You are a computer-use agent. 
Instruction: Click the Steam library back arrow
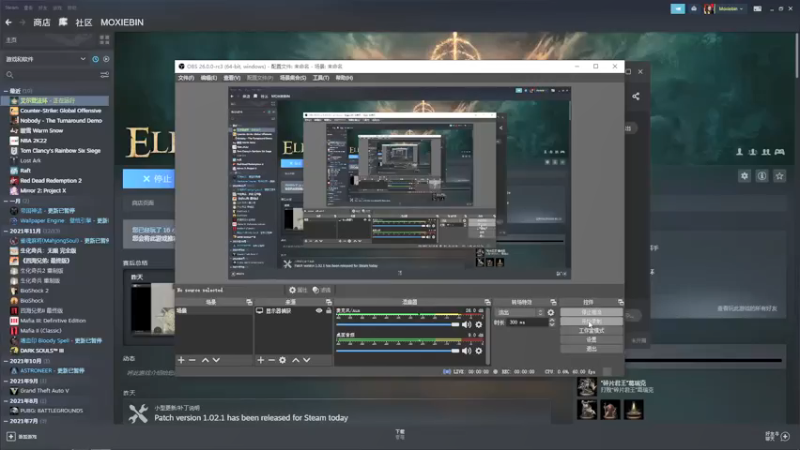click(6, 20)
